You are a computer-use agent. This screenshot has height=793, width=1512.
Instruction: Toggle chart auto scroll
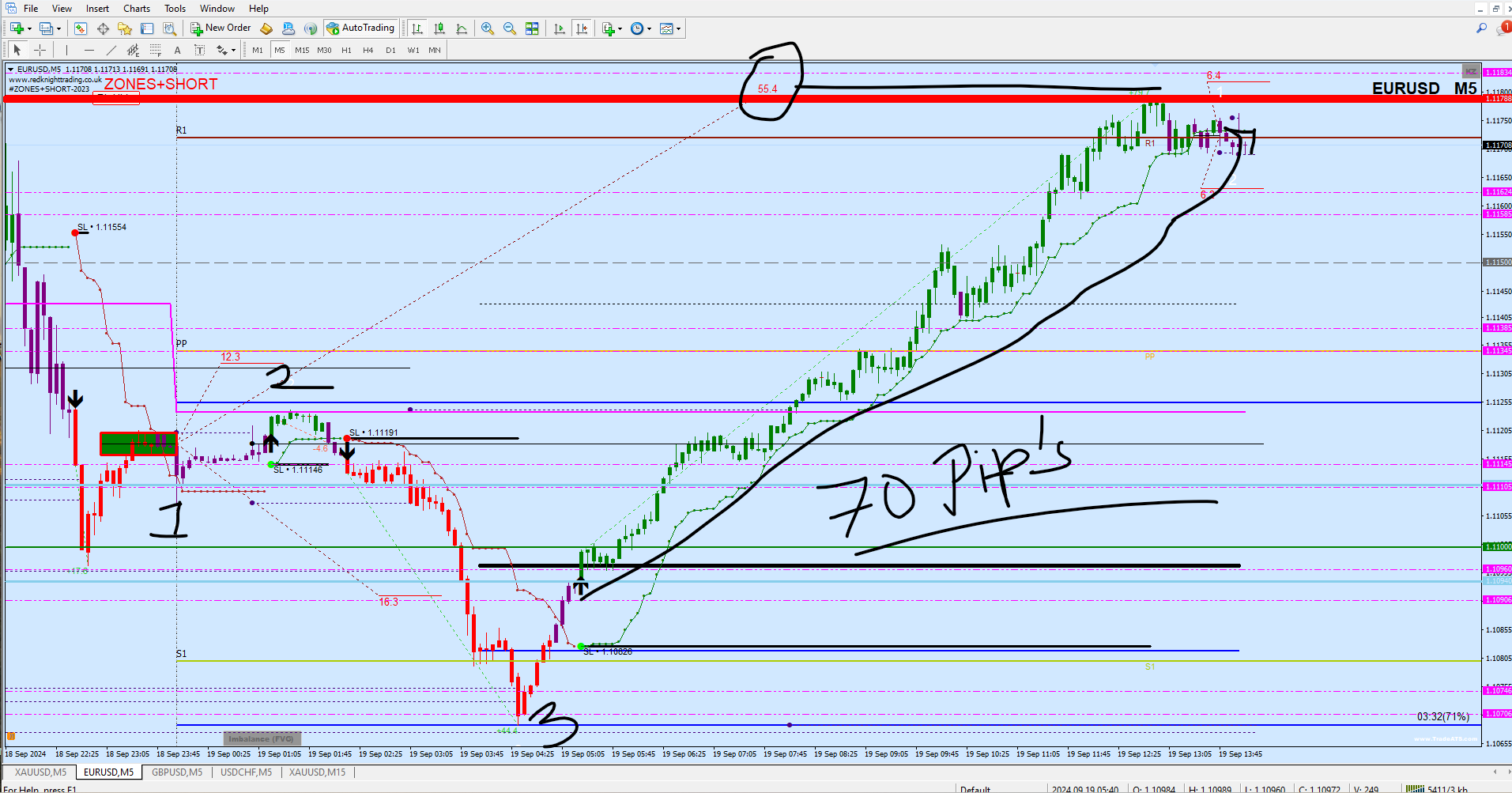coord(560,28)
